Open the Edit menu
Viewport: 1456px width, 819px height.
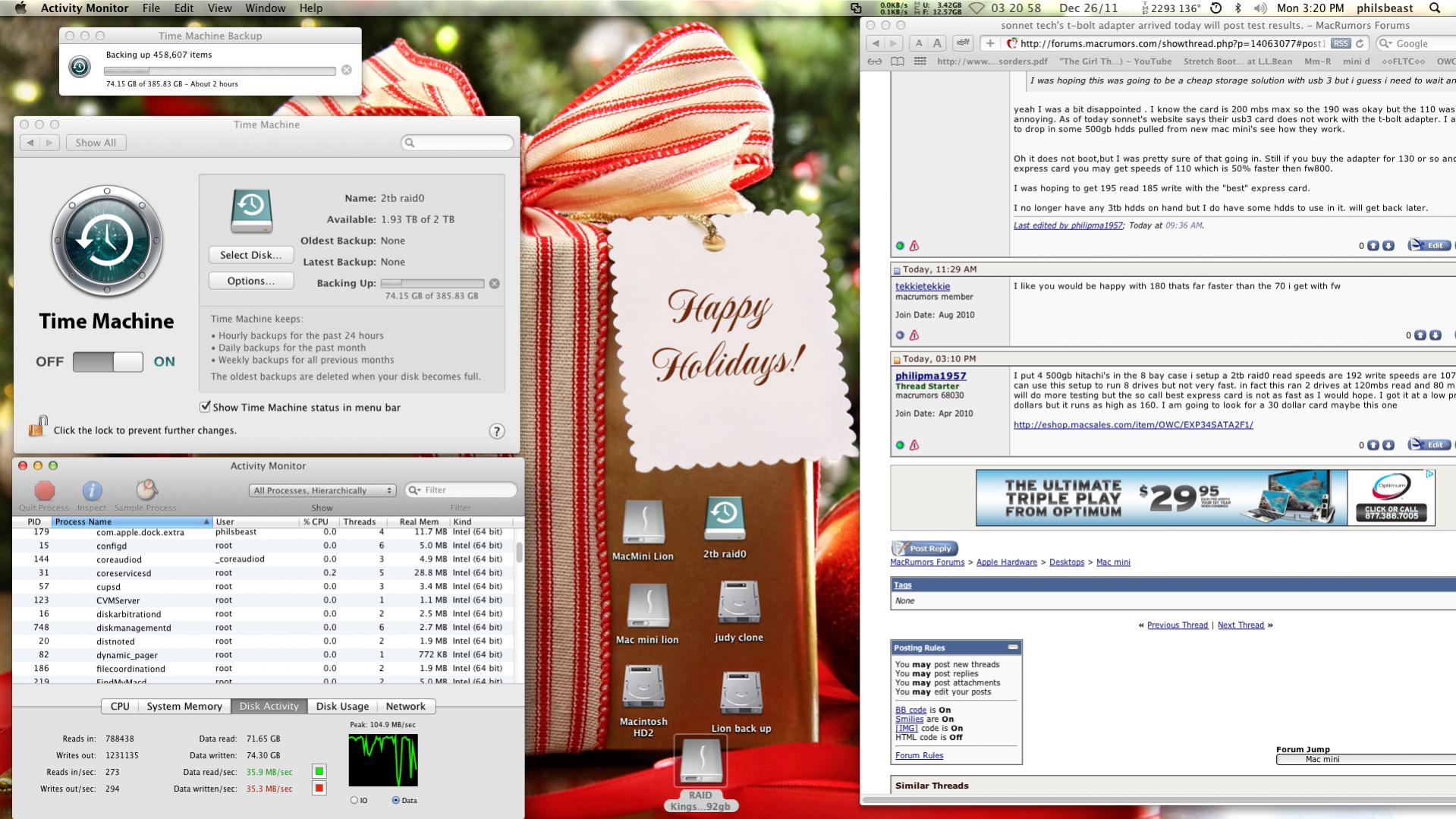pyautogui.click(x=184, y=8)
